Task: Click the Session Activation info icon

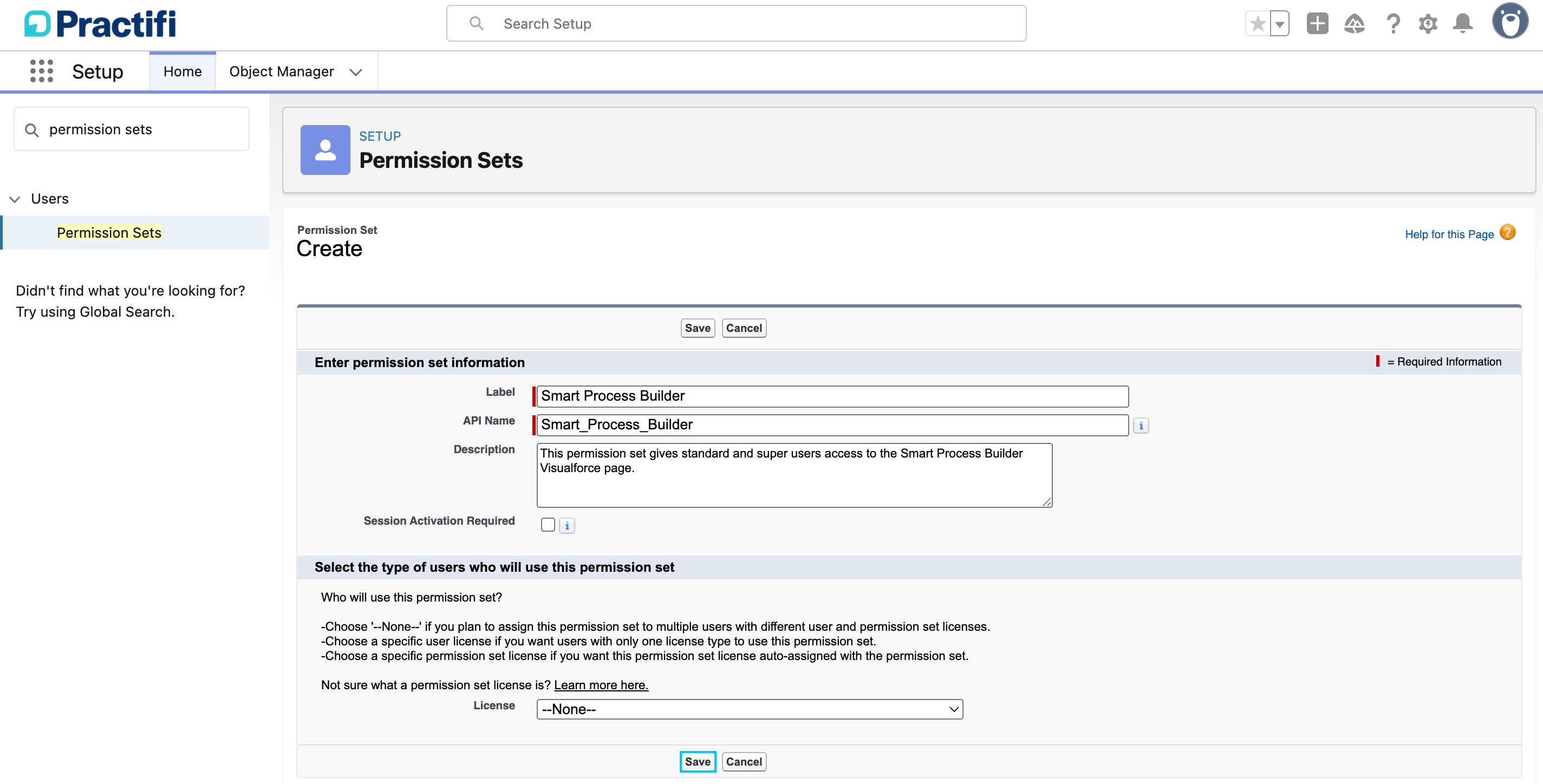Action: coord(567,526)
